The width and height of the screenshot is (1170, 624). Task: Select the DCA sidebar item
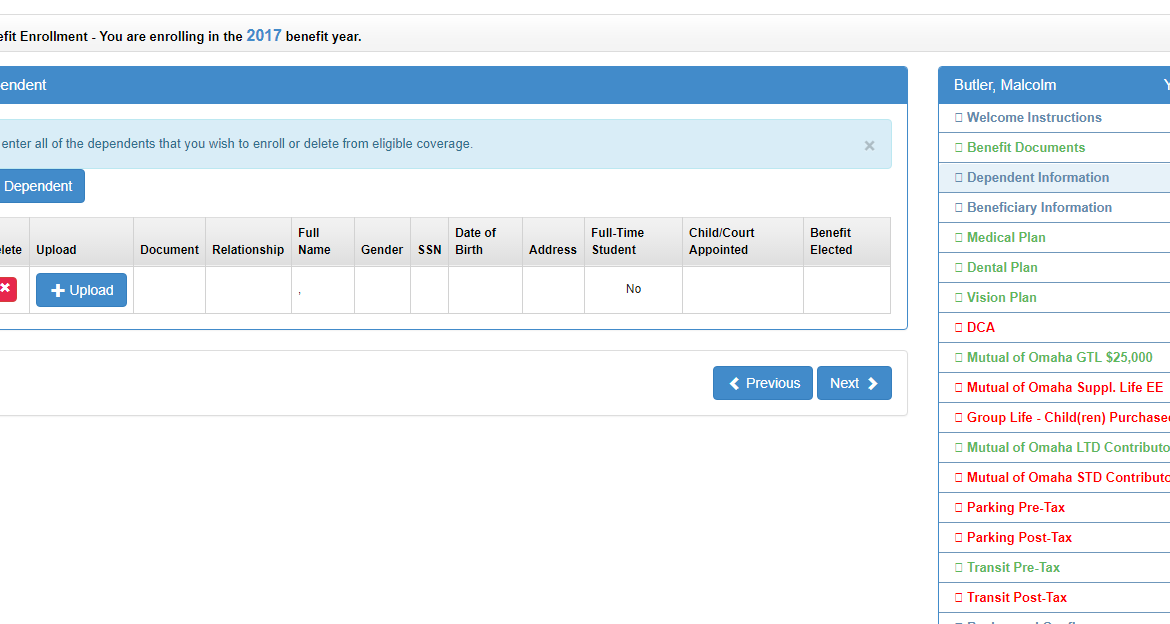tap(980, 327)
